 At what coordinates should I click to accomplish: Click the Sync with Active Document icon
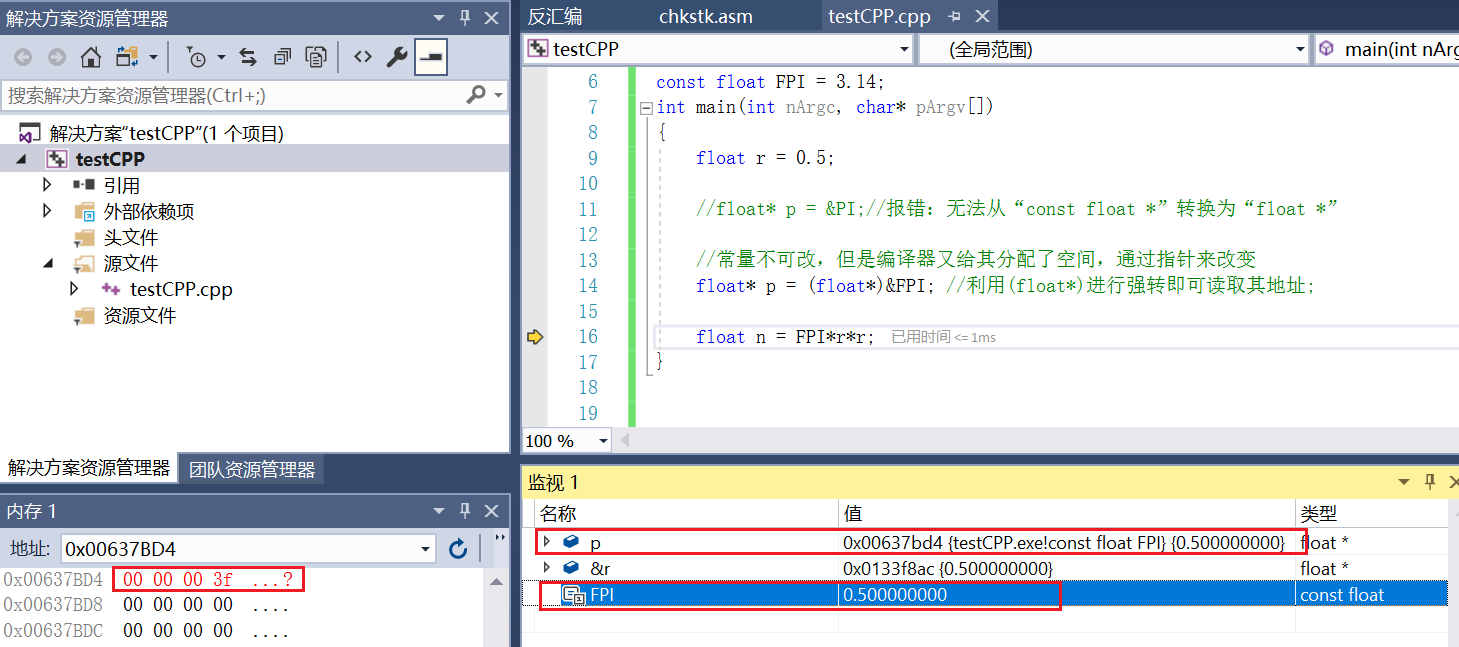pyautogui.click(x=248, y=56)
